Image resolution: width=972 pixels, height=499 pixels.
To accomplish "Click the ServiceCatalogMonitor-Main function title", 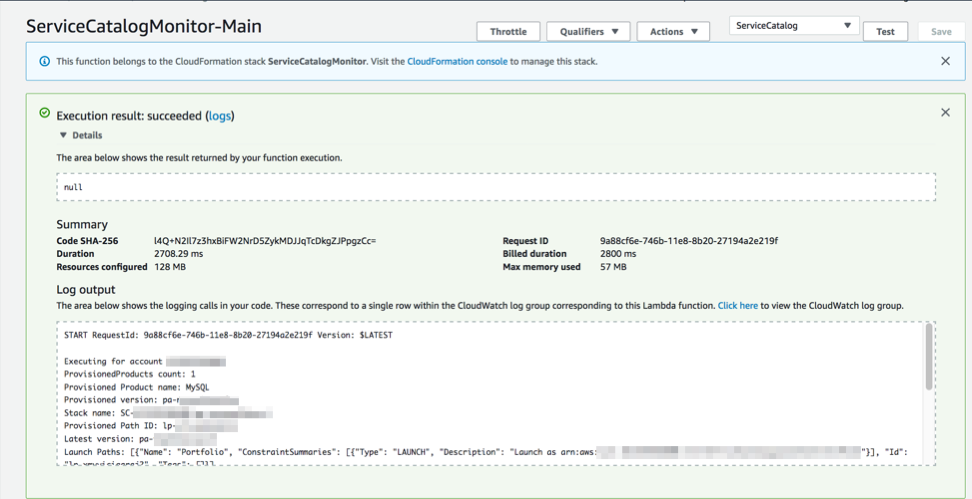I will tap(144, 26).
